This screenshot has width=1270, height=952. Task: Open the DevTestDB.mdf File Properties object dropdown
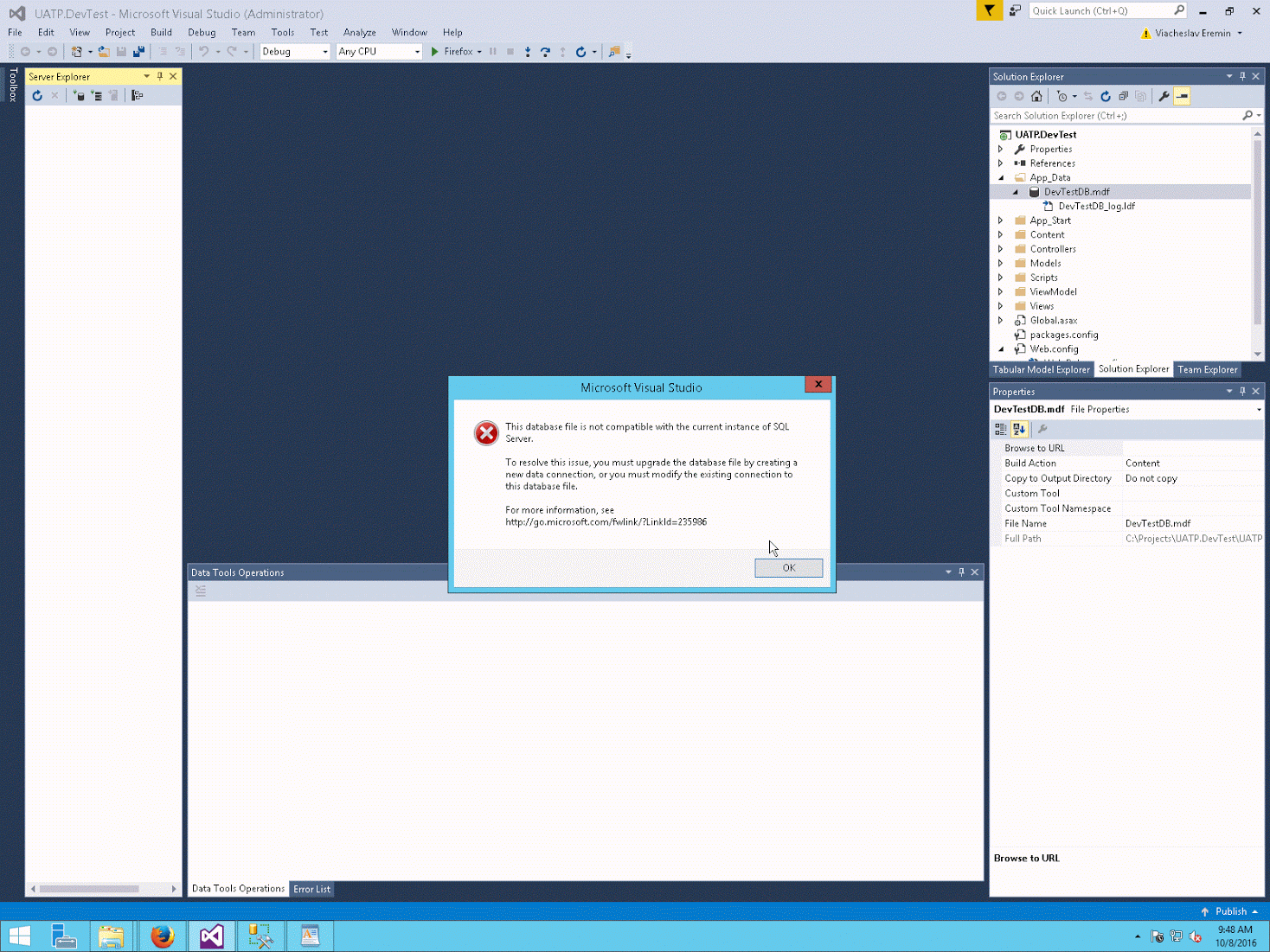click(1259, 410)
